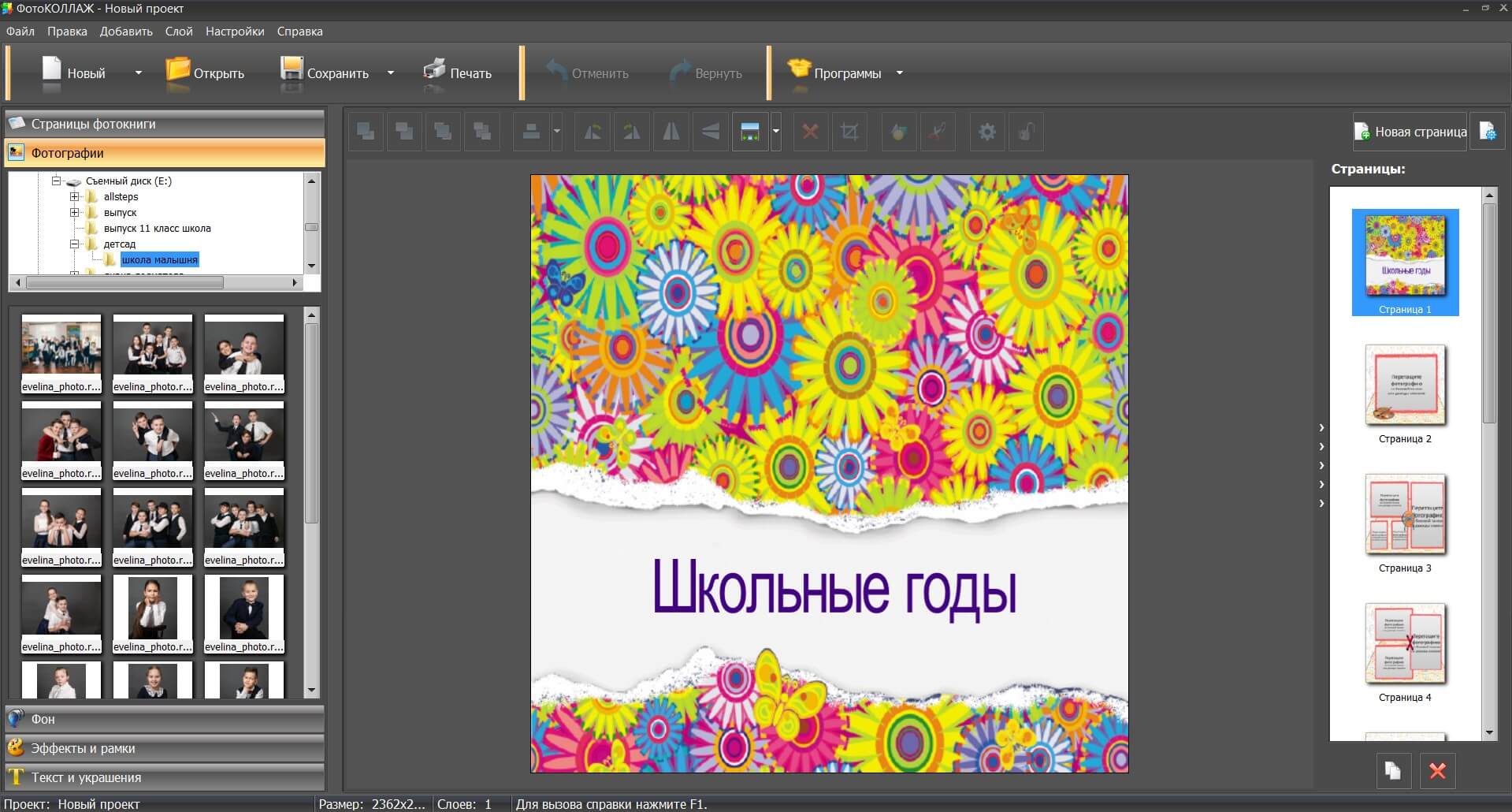Screen dimensions: 1512x812
Task: Rotate layer left with the toolbar icon
Action: coord(593,132)
